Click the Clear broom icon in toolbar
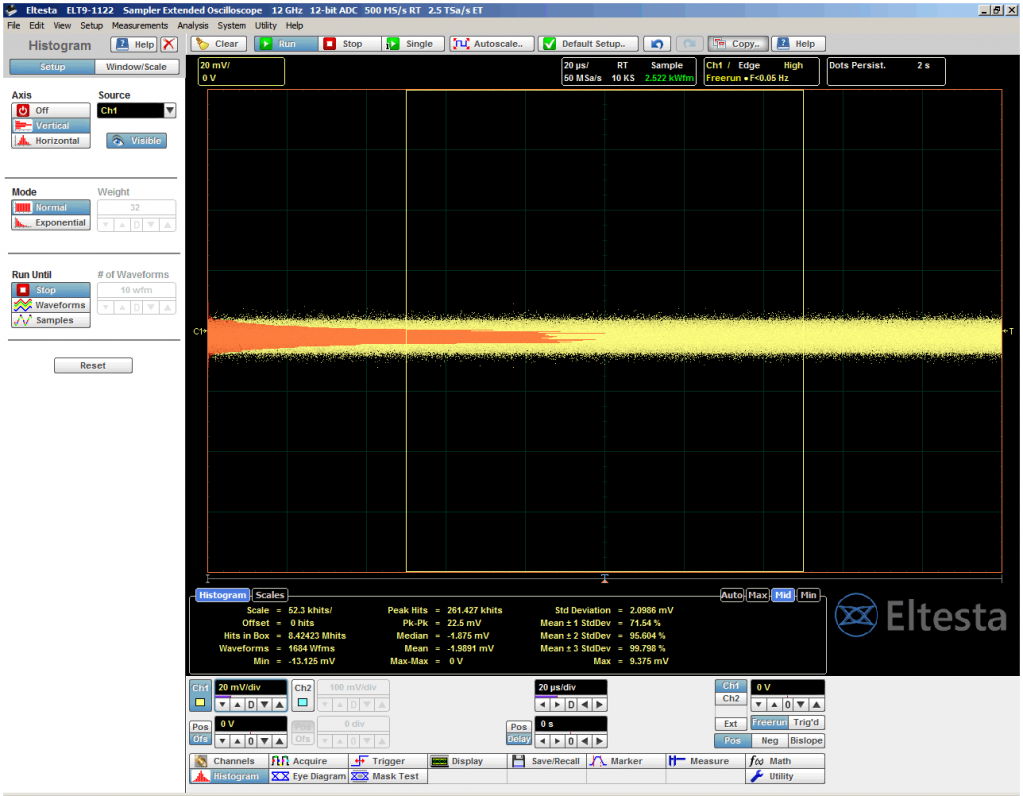The height and width of the screenshot is (796, 1023). tap(201, 44)
